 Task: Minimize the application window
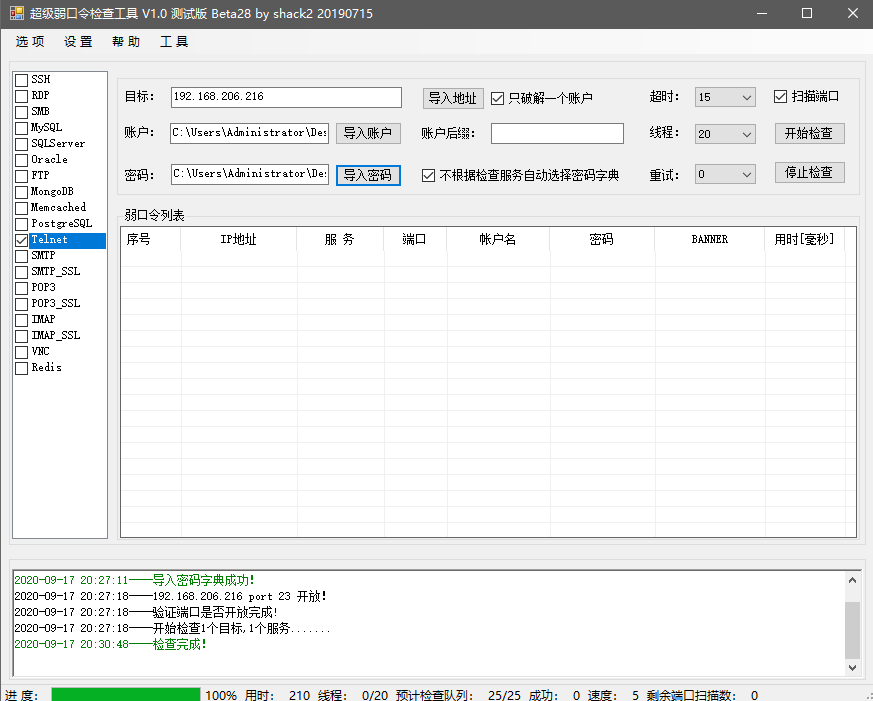tap(762, 13)
